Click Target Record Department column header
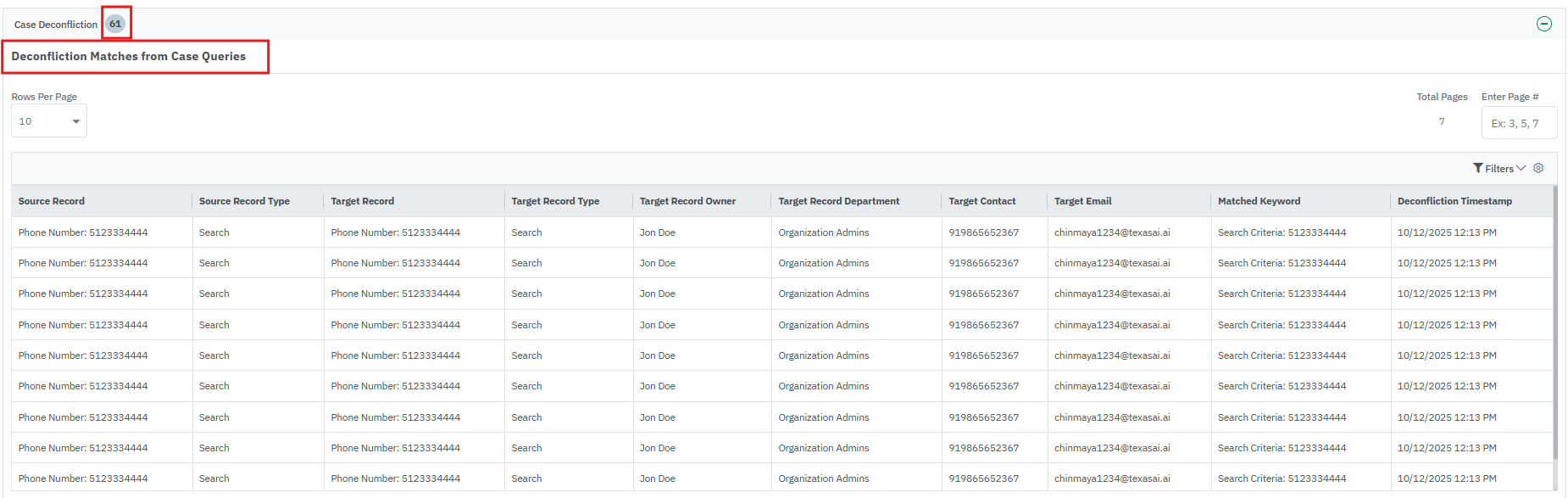 838,201
